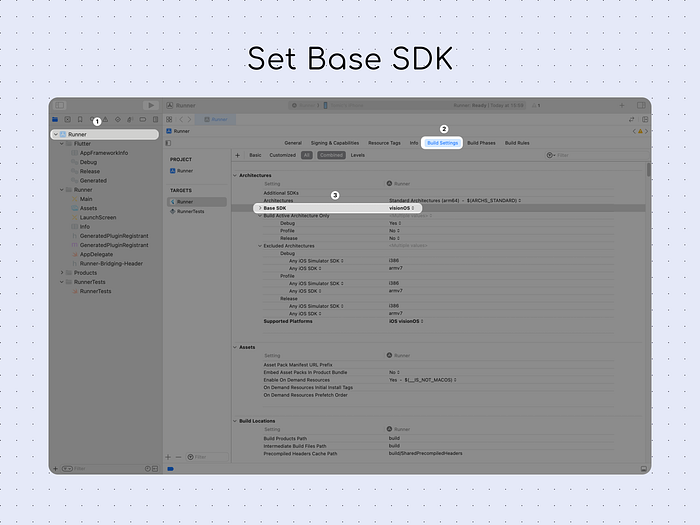This screenshot has width=700, height=525.
Task: Hide the project and targets list sidebar
Action: point(168,143)
